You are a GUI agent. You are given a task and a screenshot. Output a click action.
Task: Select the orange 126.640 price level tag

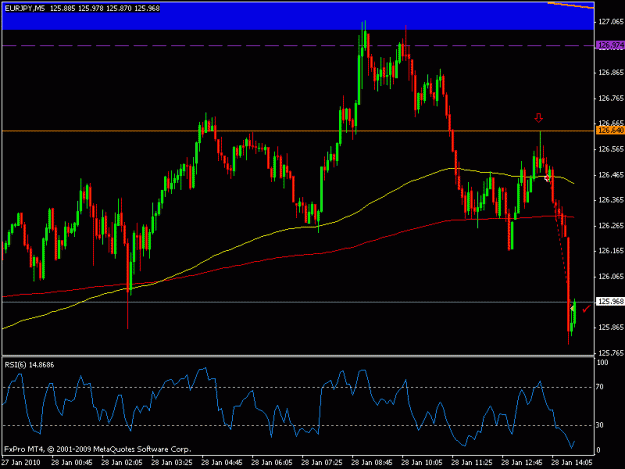[610, 130]
